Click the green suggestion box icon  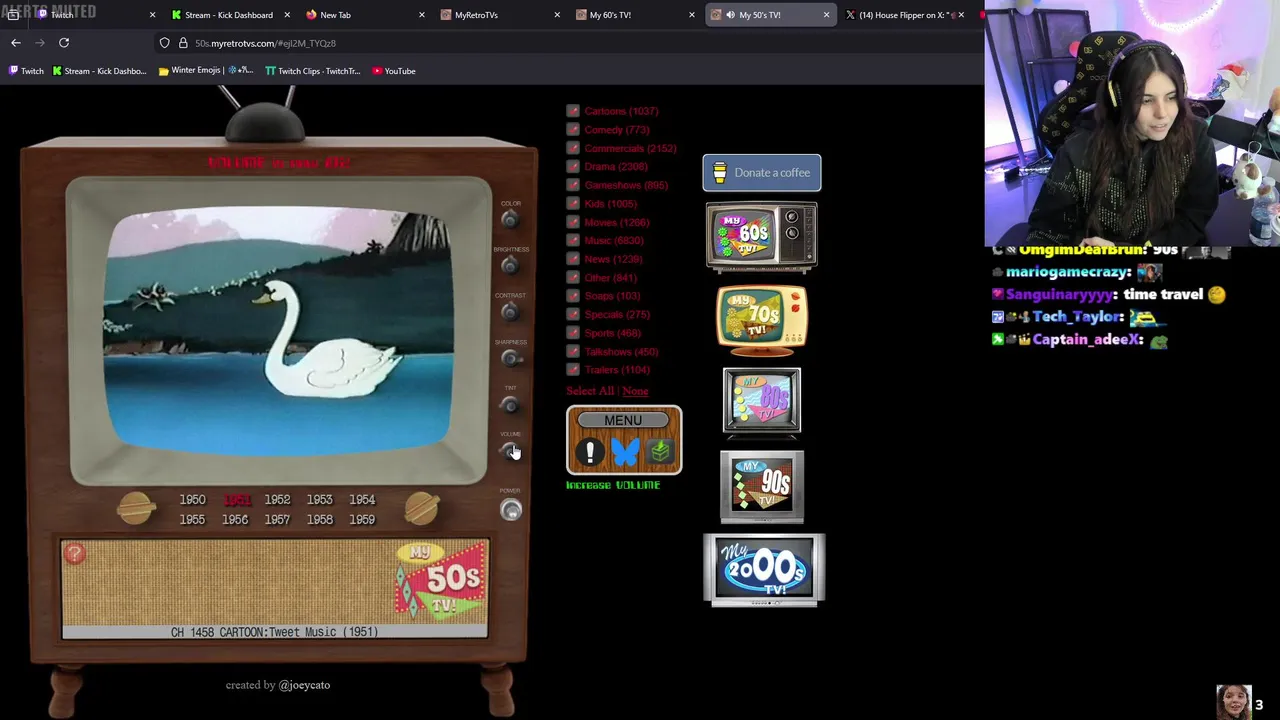660,452
